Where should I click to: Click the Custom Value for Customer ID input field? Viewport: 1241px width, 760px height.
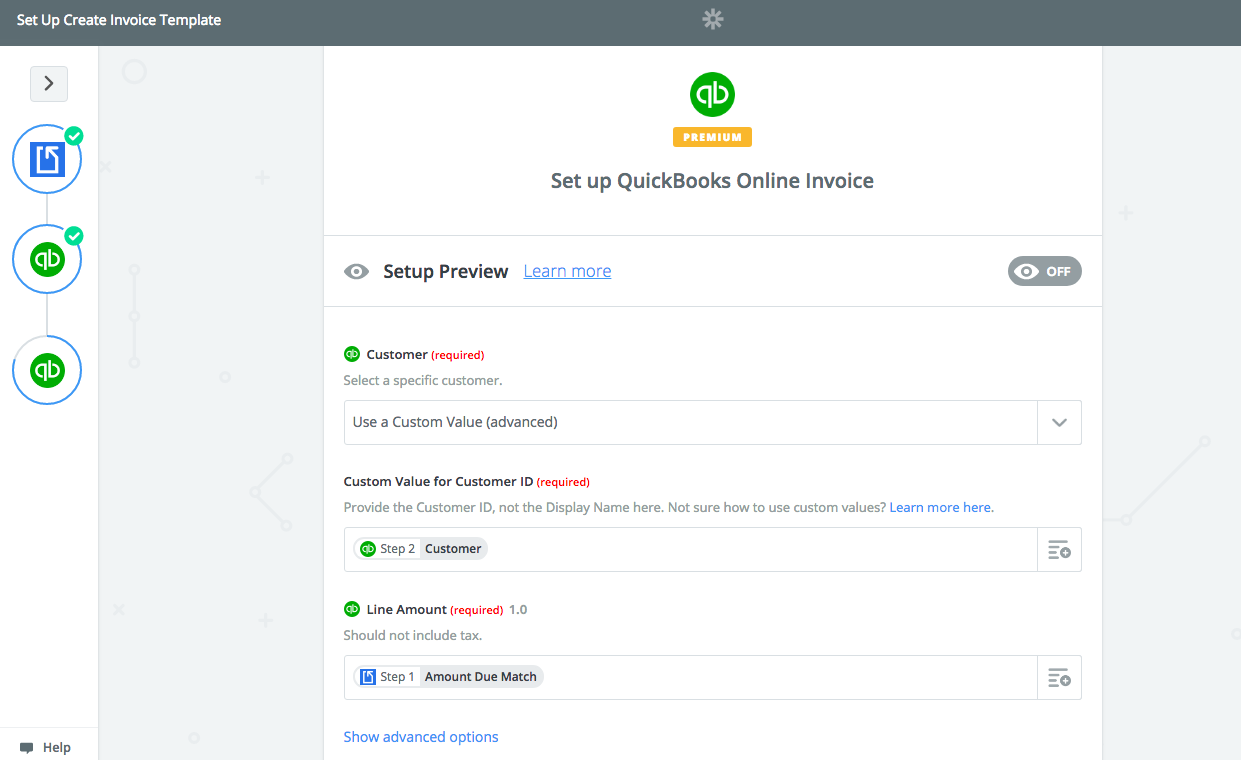pyautogui.click(x=691, y=550)
